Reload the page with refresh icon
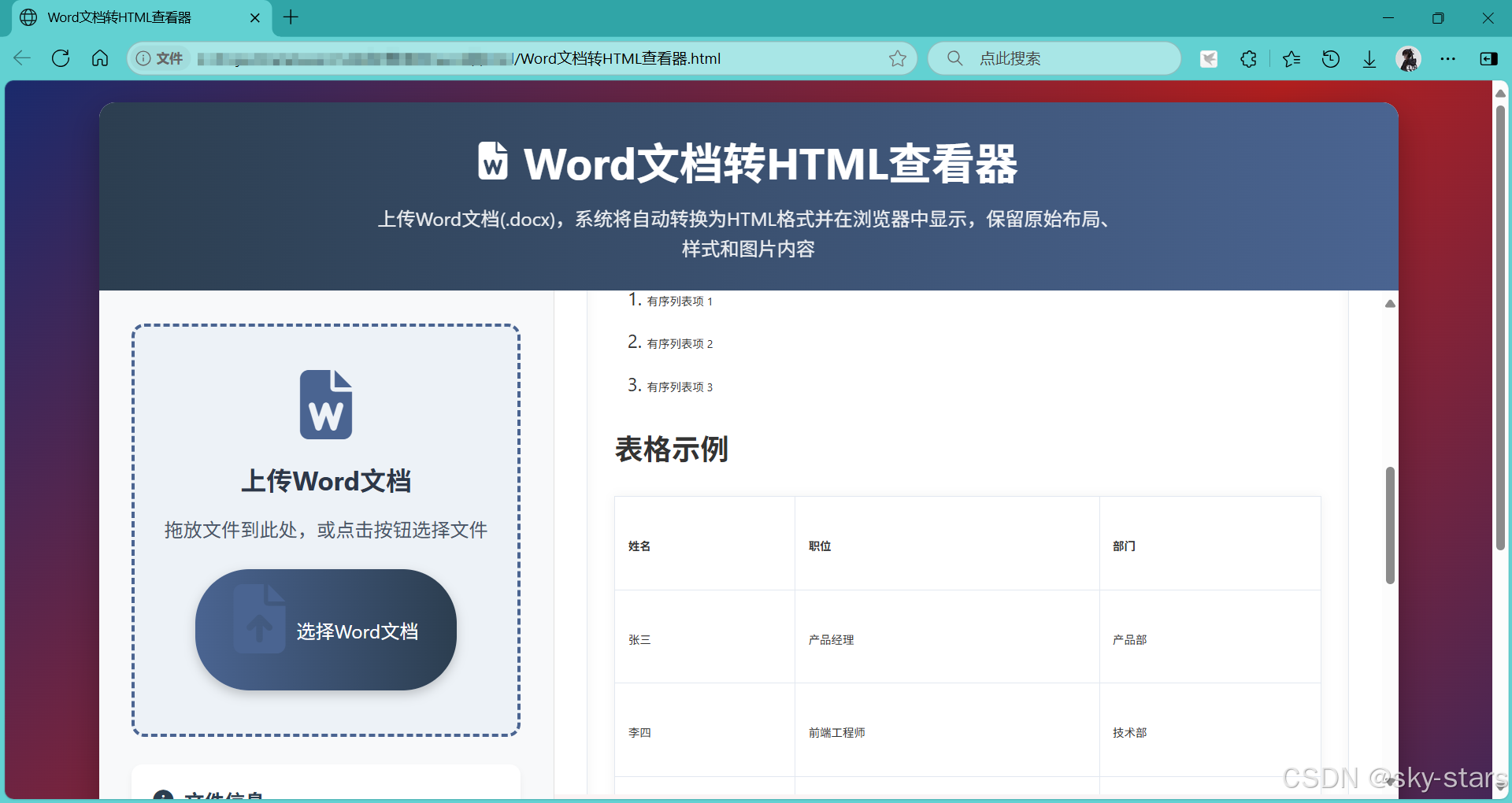This screenshot has height=803, width=1512. [61, 58]
